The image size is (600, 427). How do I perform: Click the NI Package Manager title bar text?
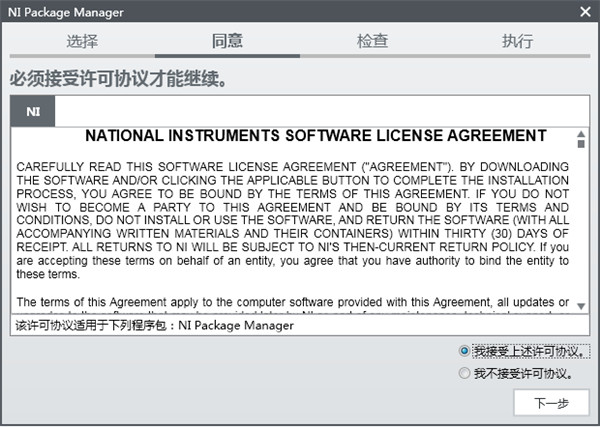click(65, 12)
